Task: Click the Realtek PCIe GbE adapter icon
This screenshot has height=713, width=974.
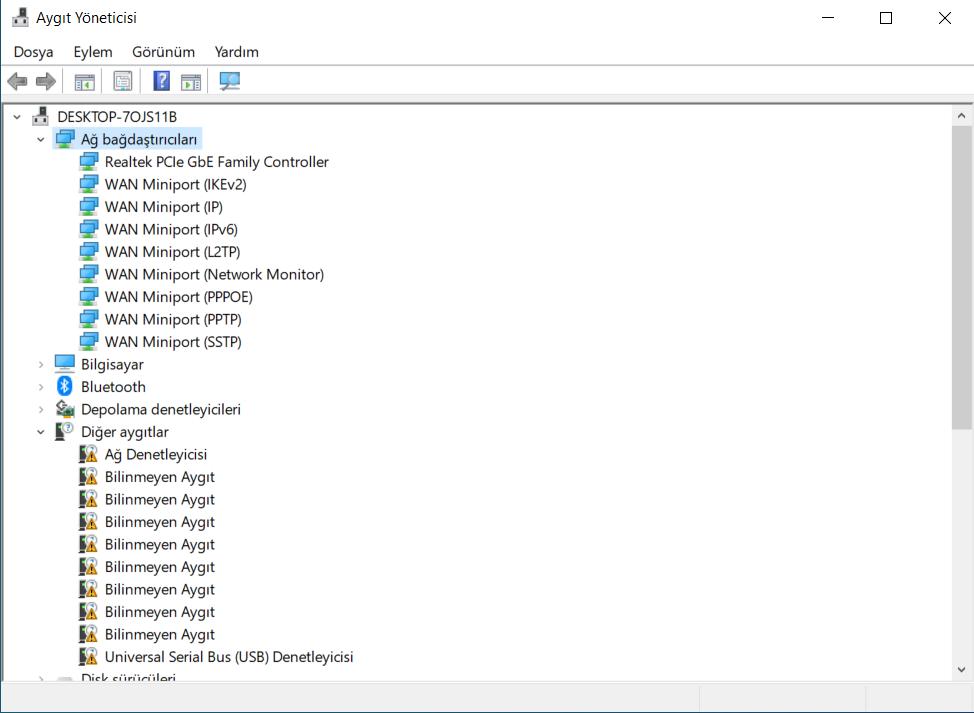Action: (89, 161)
